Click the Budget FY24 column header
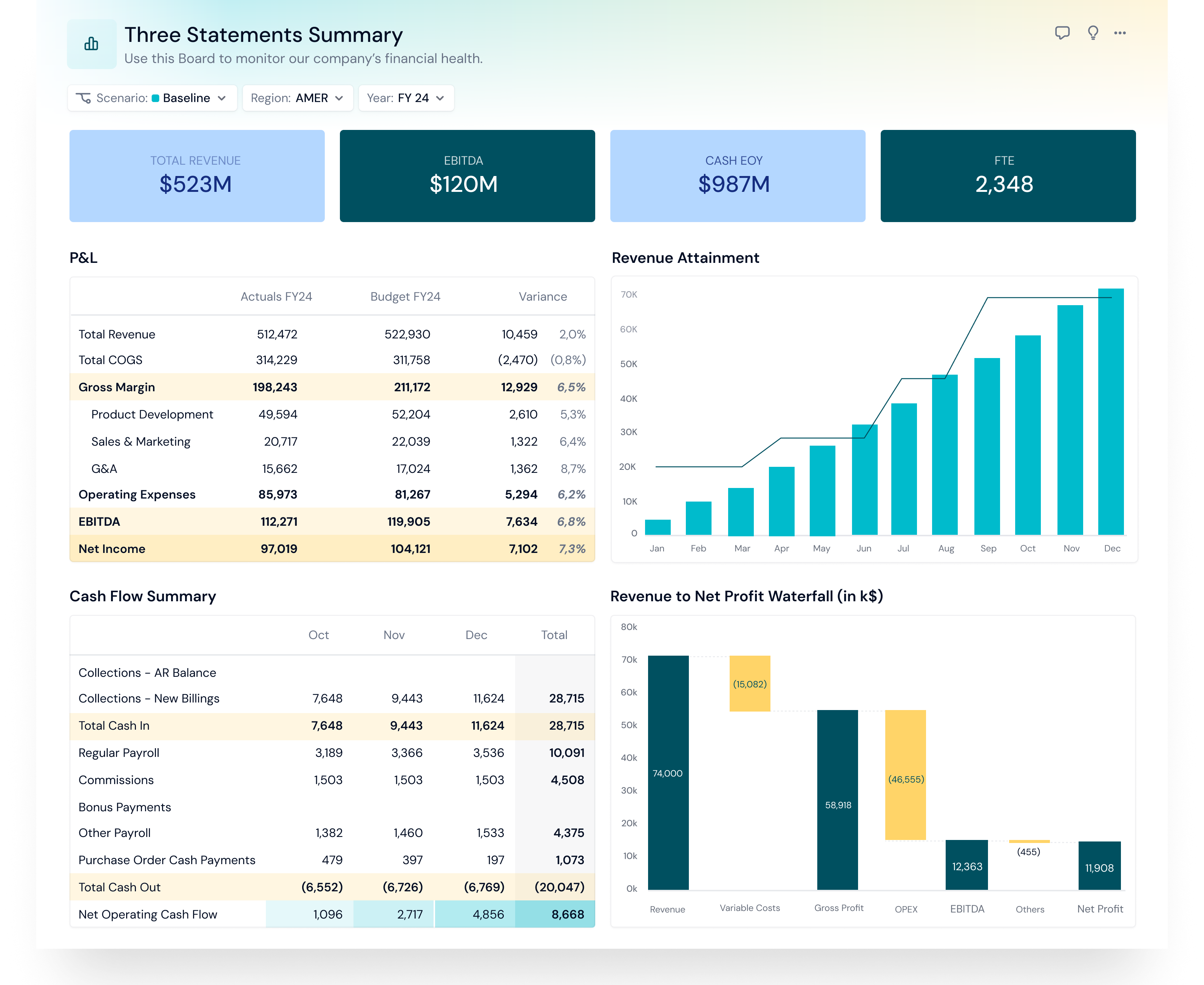Viewport: 1204px width, 985px height. pyautogui.click(x=405, y=297)
